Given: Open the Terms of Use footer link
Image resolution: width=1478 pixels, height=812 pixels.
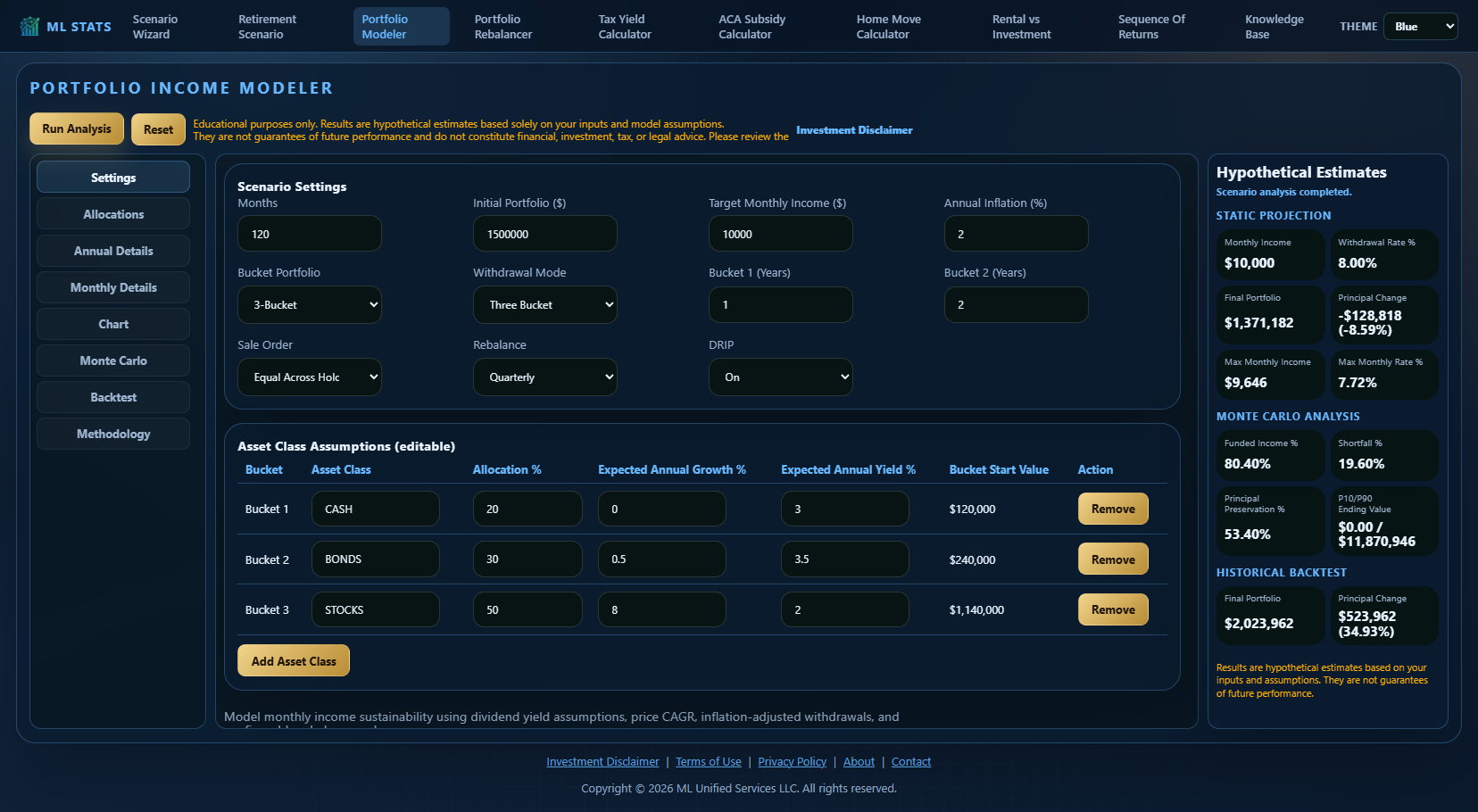Looking at the screenshot, I should (x=709, y=762).
